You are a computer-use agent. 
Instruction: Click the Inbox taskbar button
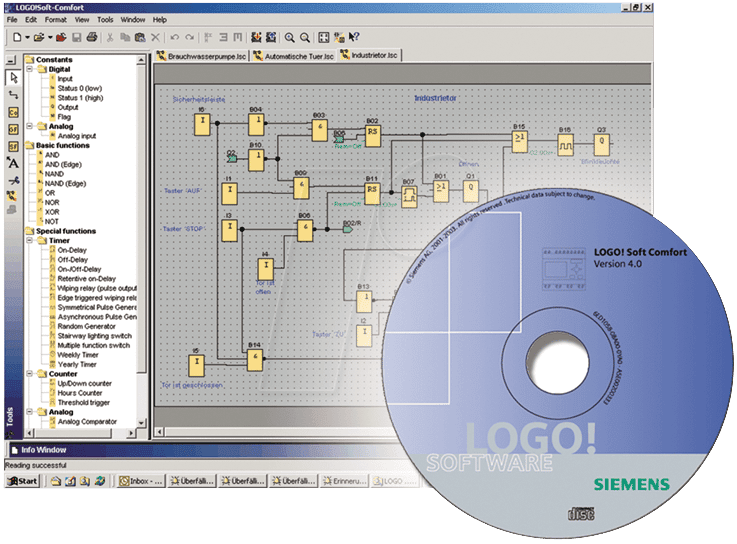pos(138,481)
